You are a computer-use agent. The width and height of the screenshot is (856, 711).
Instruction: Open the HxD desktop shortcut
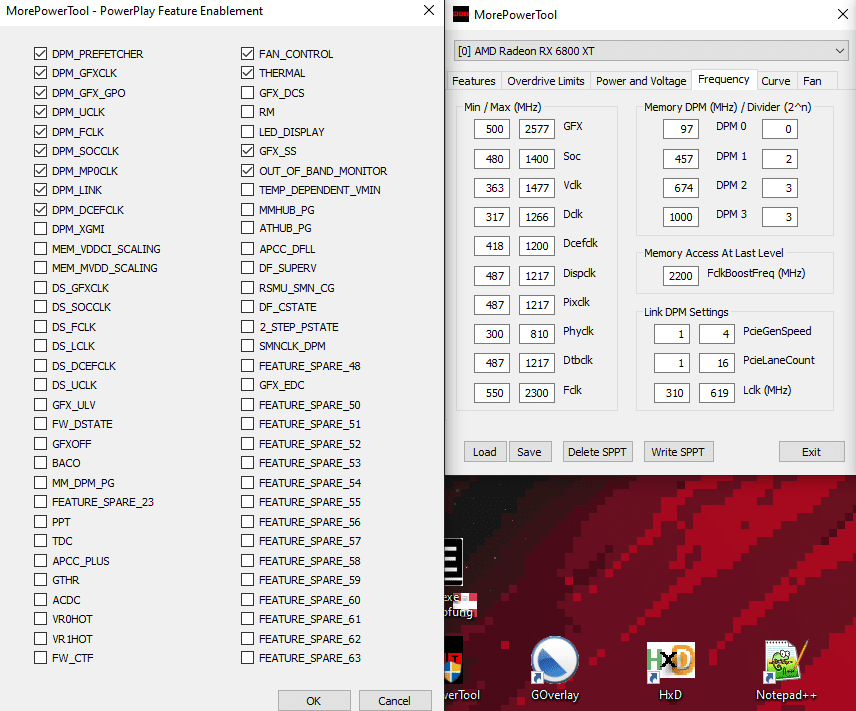[x=670, y=670]
